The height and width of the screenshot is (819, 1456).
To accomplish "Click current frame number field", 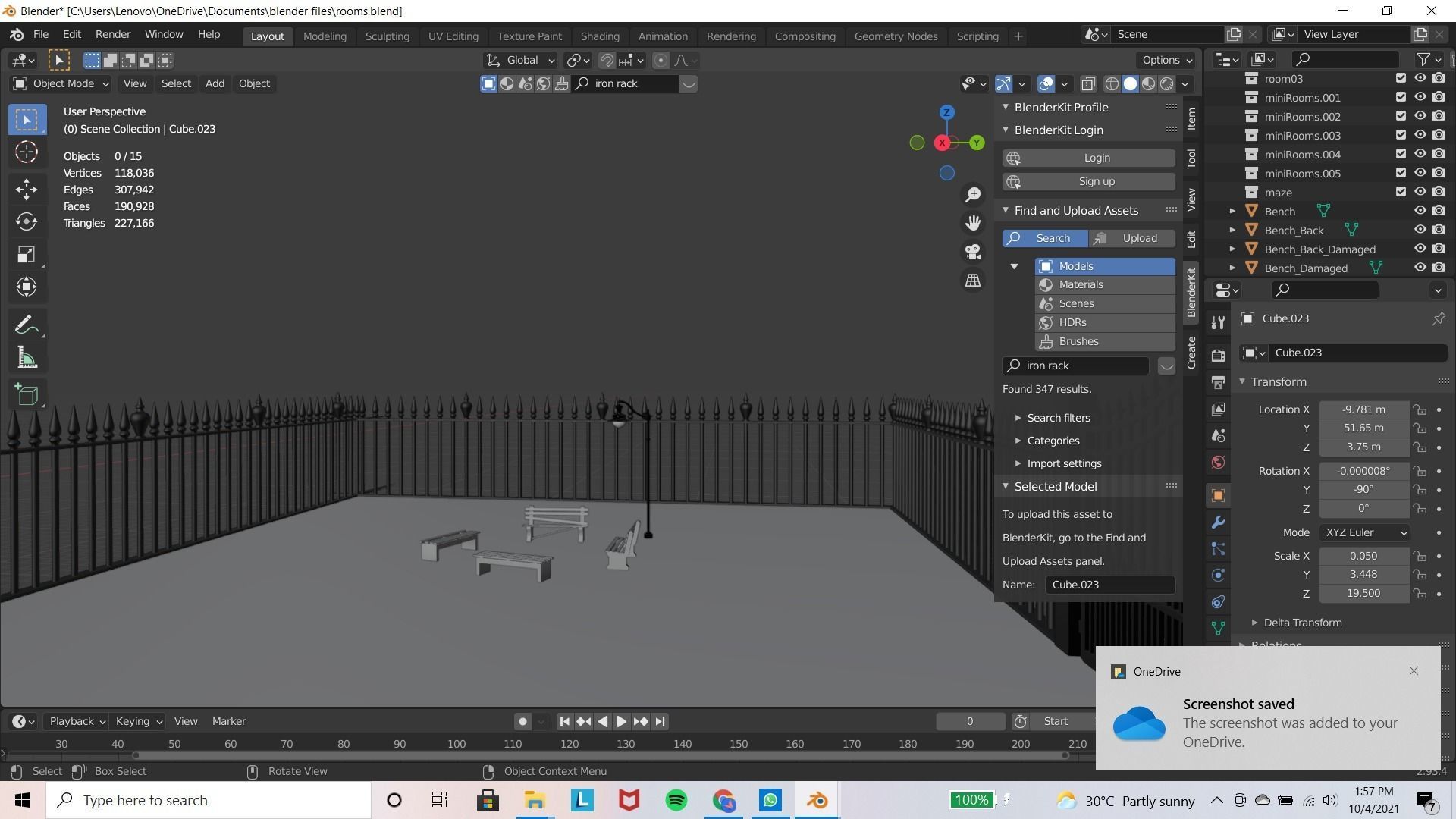I will click(x=970, y=722).
